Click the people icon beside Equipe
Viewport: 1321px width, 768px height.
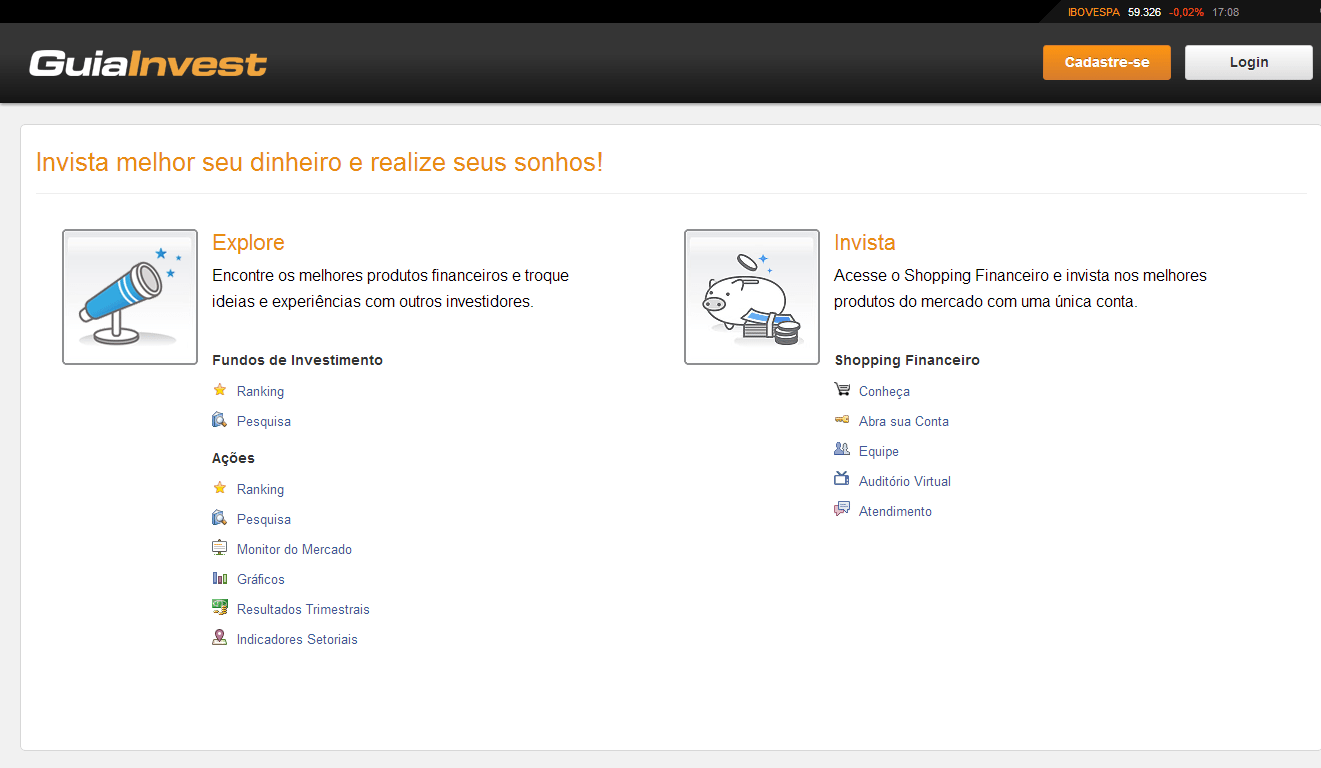(842, 450)
